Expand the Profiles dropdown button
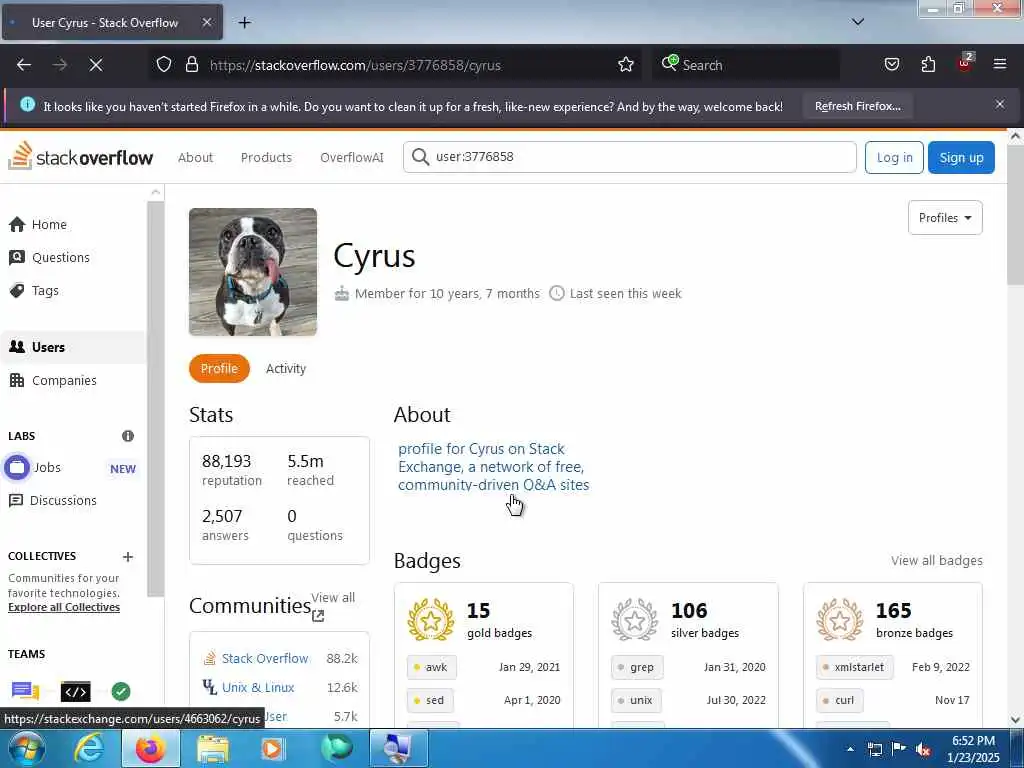Screen dimensions: 1024x768 point(945,217)
